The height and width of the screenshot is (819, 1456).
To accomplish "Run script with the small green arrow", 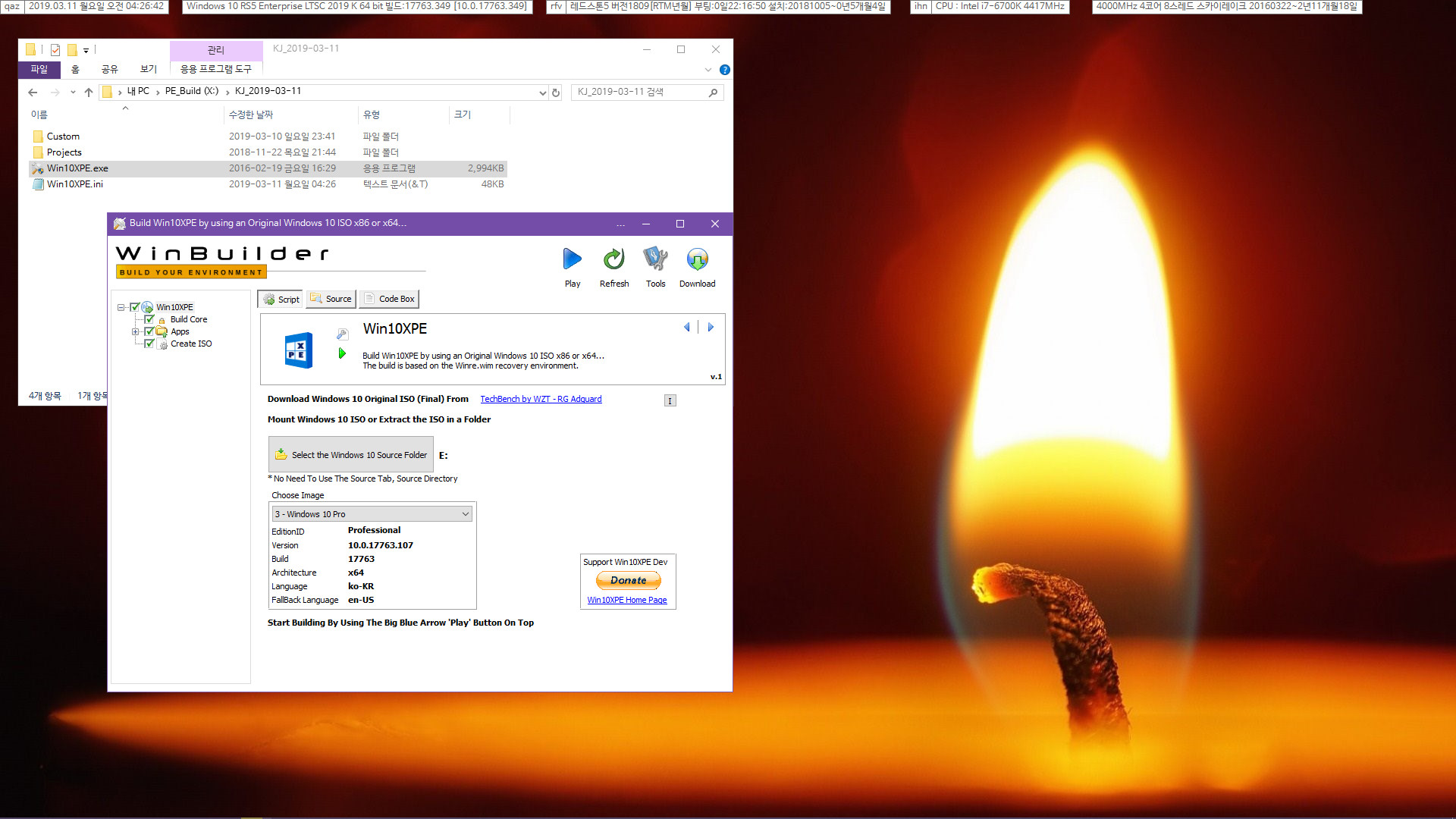I will (x=342, y=353).
